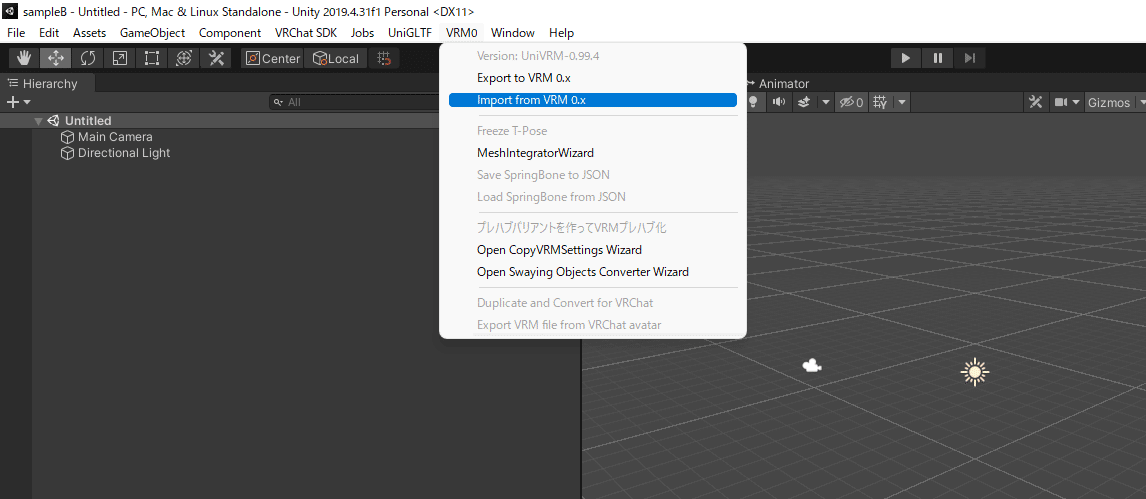This screenshot has height=499, width=1146.
Task: Select the Rect transform tool
Action: coord(152,58)
